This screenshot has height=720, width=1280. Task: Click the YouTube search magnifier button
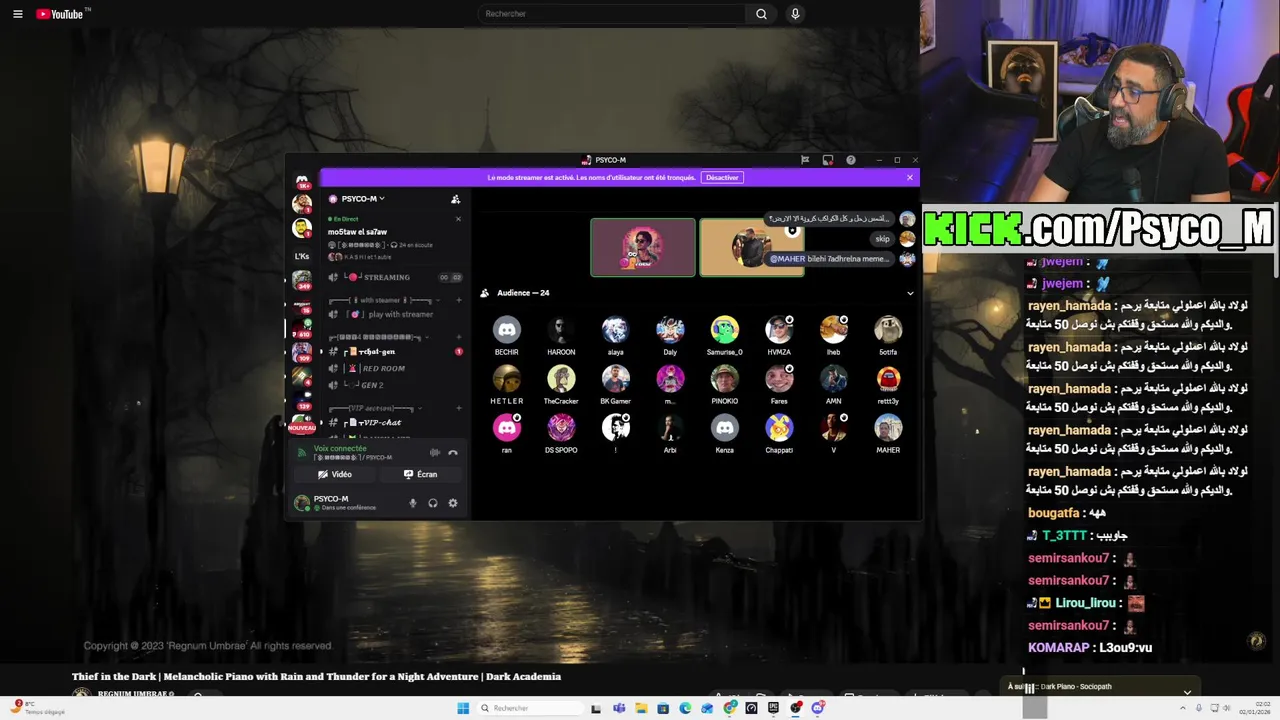click(761, 14)
